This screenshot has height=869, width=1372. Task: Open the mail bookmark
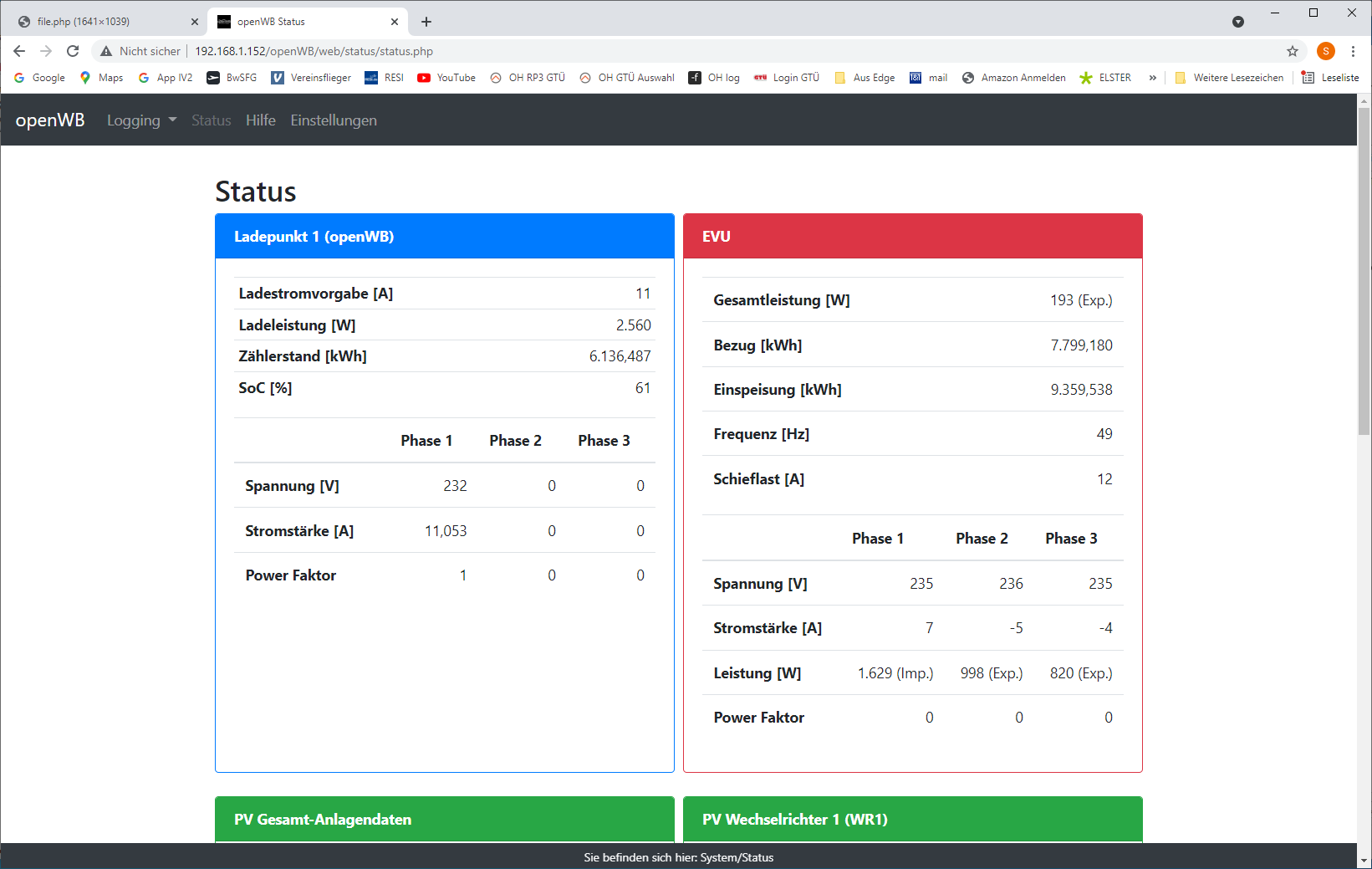[x=929, y=78]
